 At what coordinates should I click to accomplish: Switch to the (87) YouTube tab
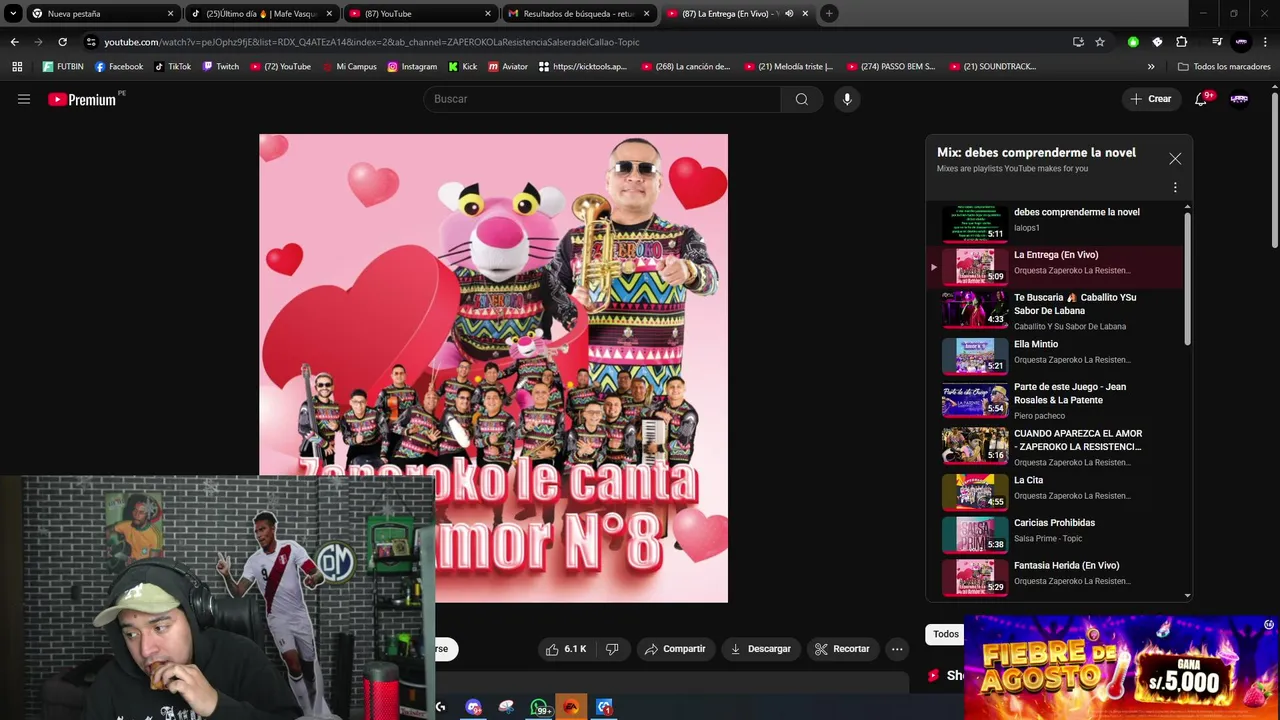coord(420,14)
